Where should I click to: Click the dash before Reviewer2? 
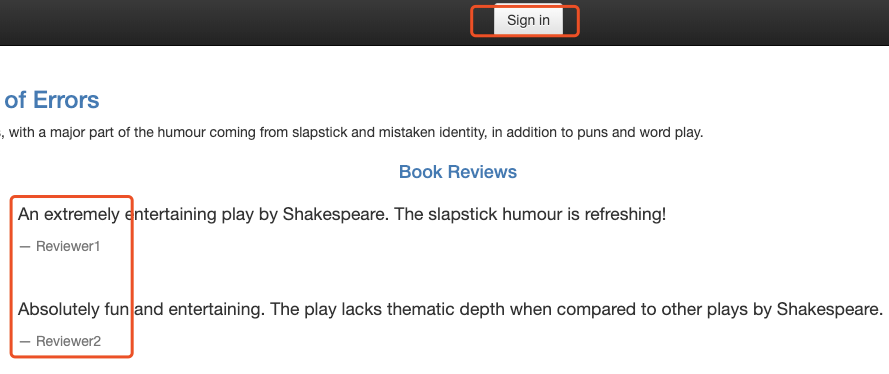[24, 341]
